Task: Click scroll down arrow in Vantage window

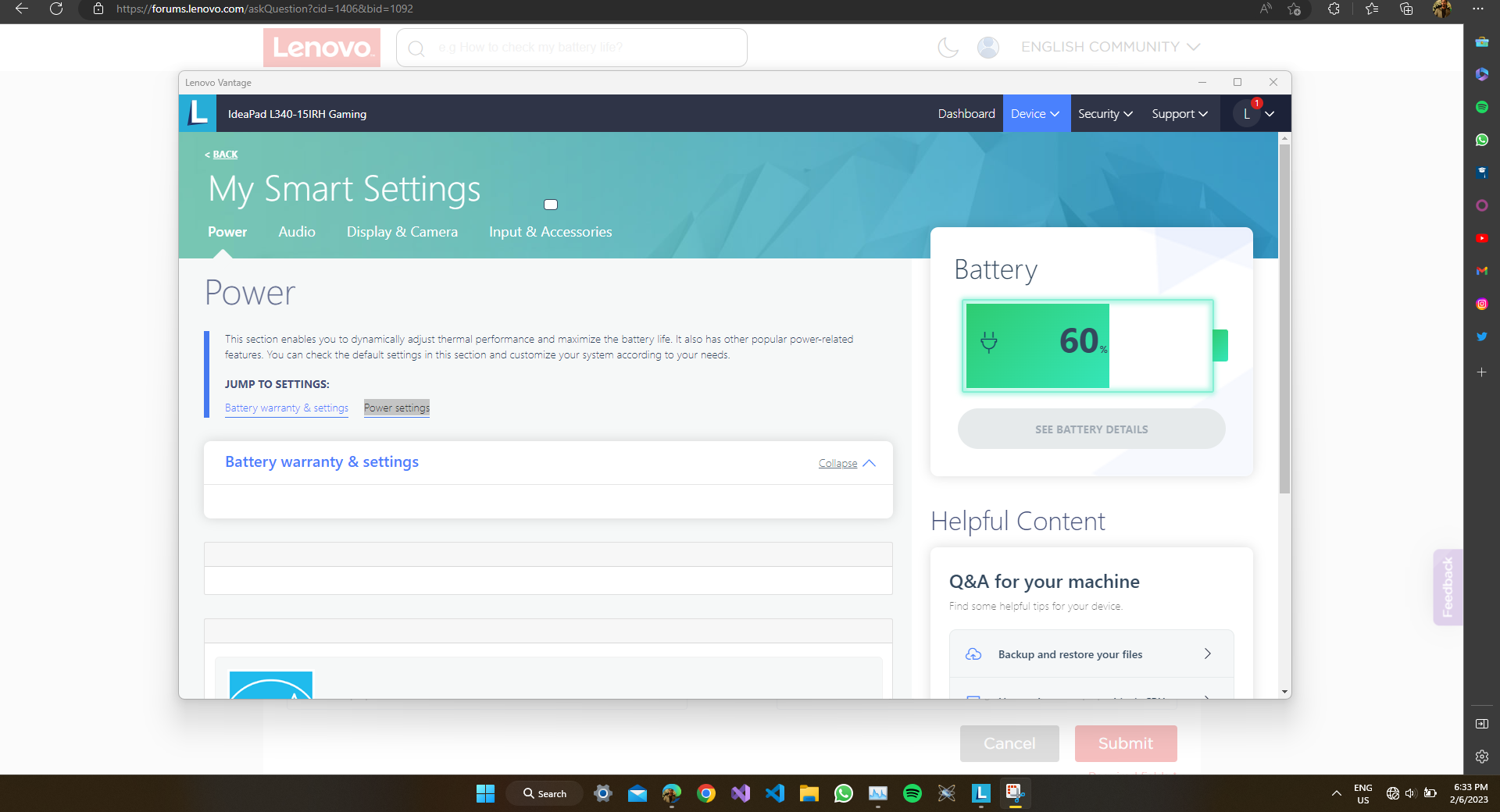Action: 1284,692
